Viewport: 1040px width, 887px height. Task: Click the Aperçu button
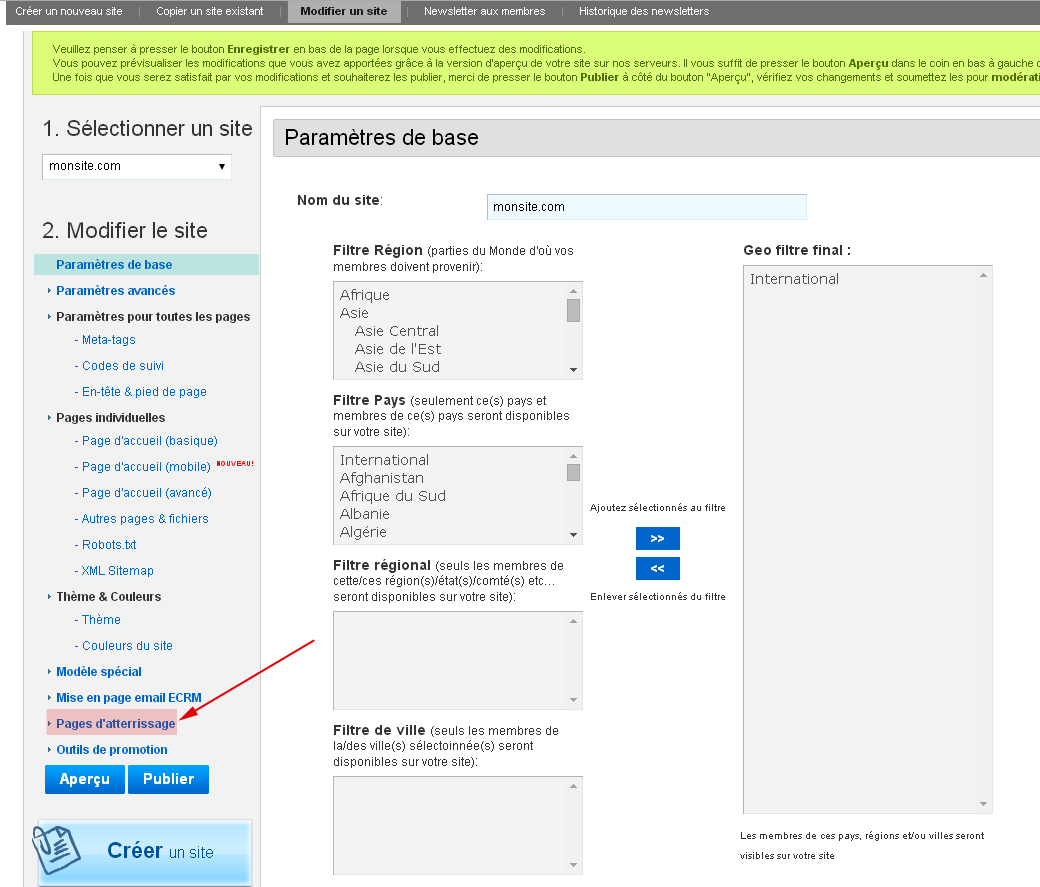[84, 779]
